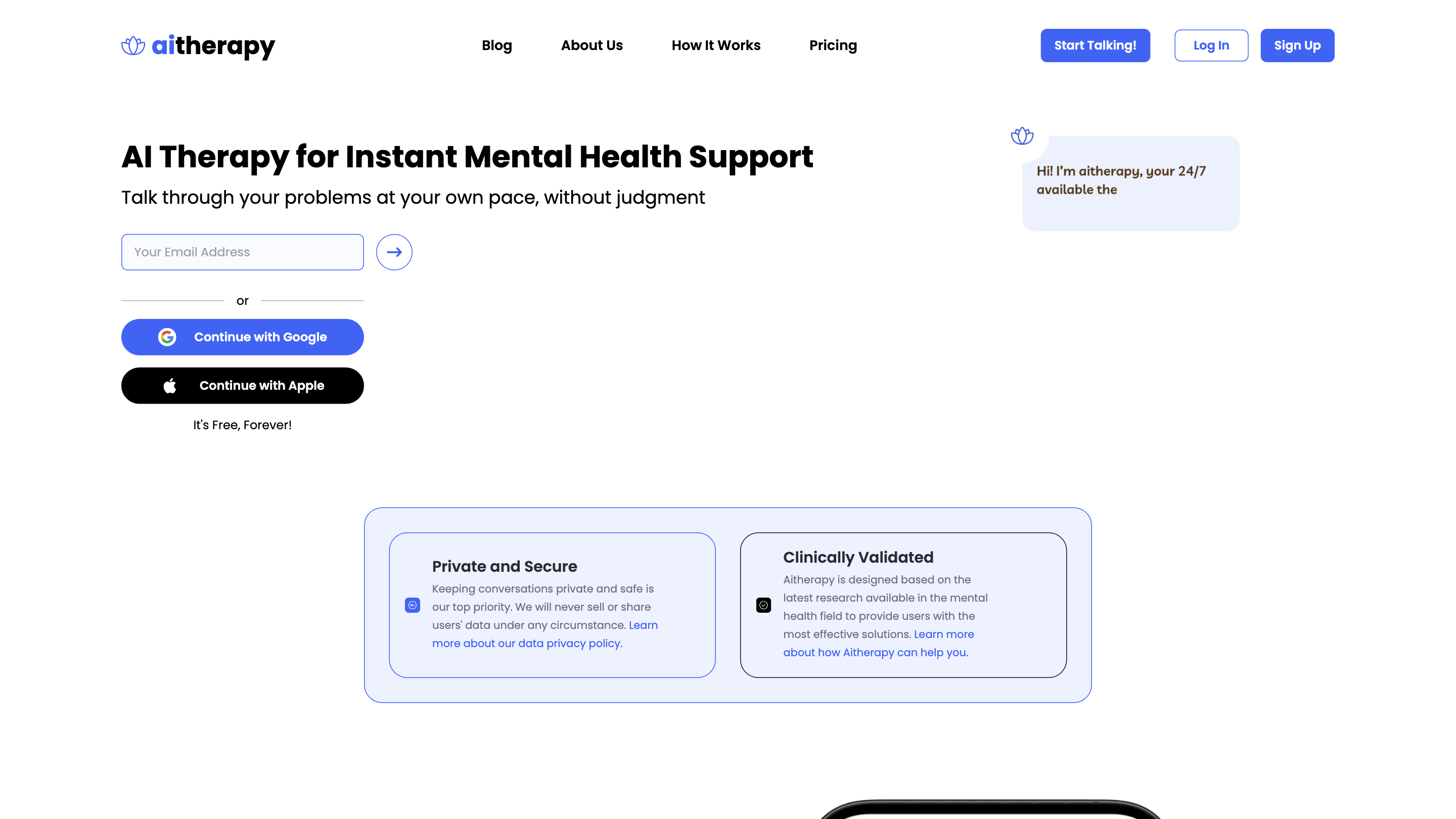This screenshot has width=1456, height=819.
Task: Open the Blog menu item
Action: (x=497, y=45)
